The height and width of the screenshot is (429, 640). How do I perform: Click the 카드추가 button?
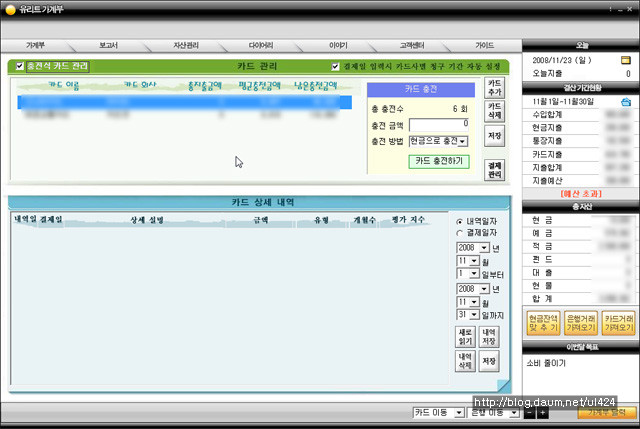(x=494, y=88)
